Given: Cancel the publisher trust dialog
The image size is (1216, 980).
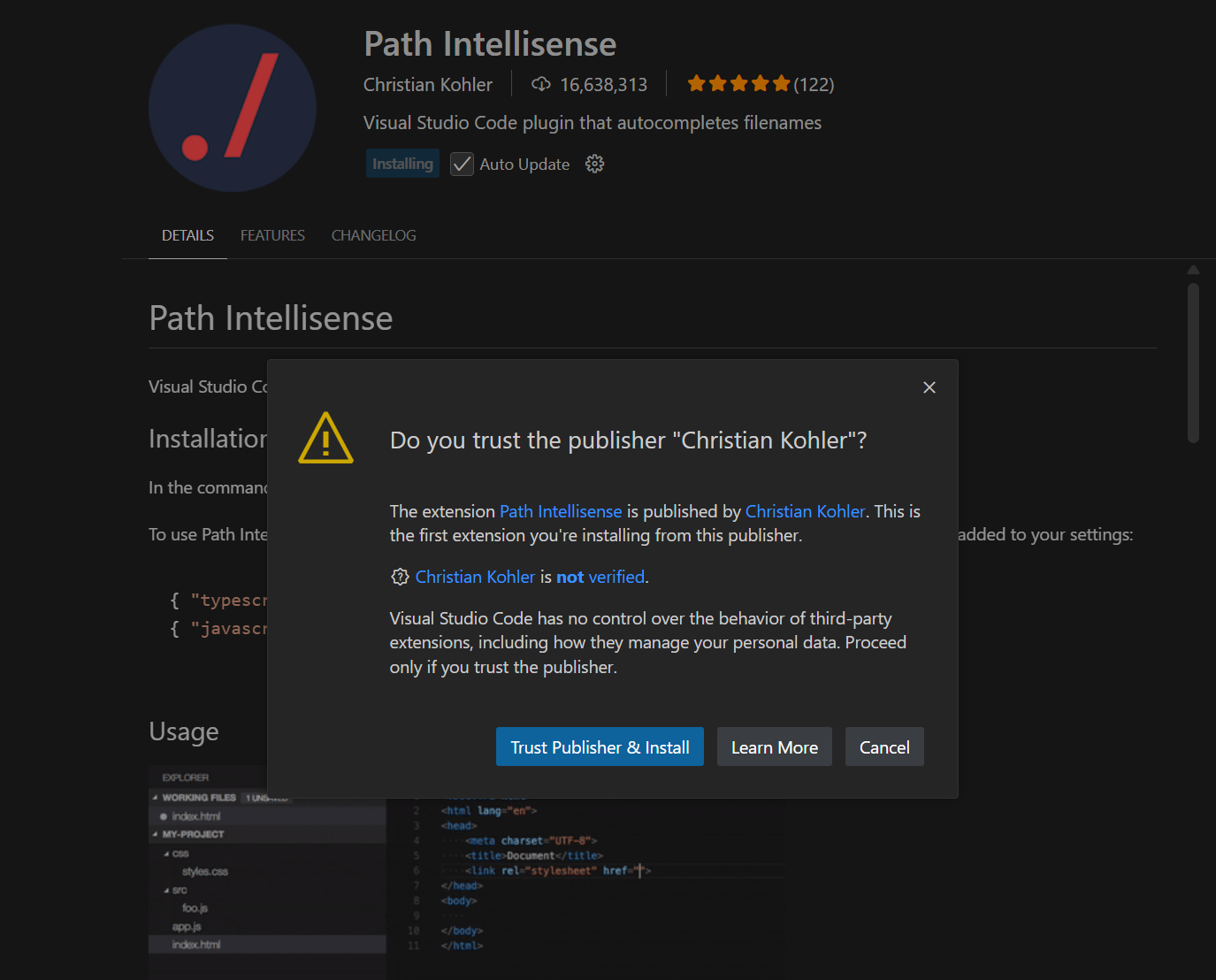Looking at the screenshot, I should (x=884, y=747).
